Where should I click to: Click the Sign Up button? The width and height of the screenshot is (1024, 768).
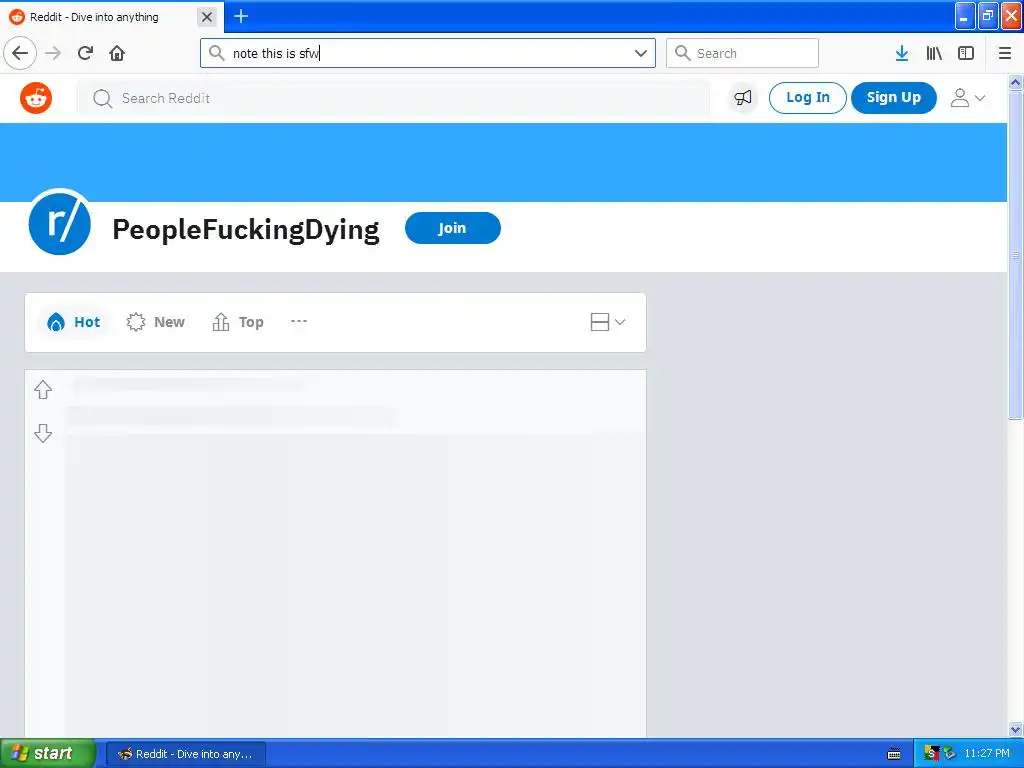click(x=893, y=98)
